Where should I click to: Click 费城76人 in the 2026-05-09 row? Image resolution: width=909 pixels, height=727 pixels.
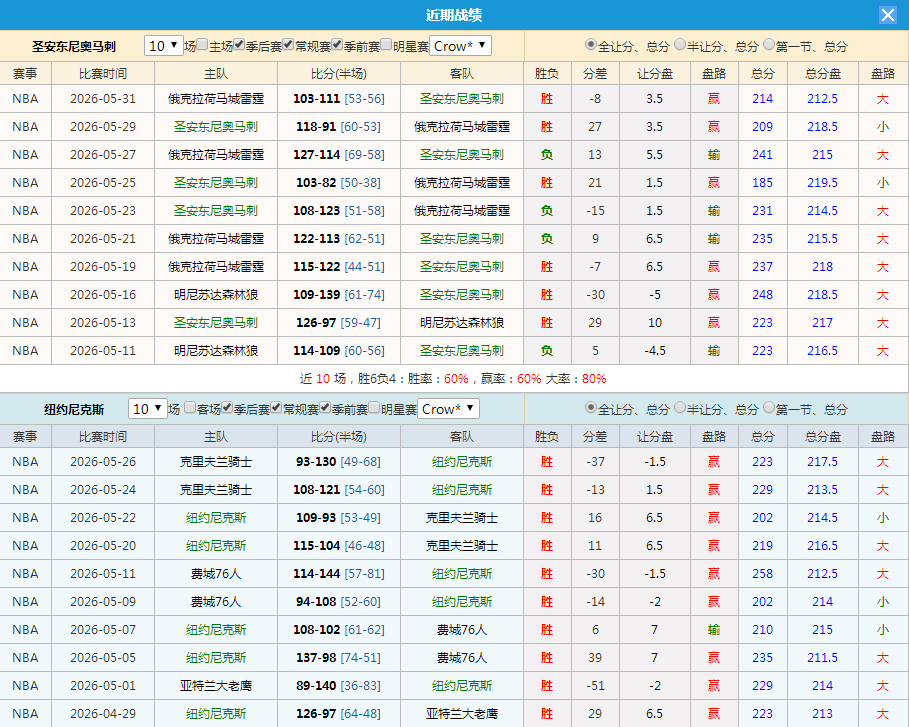[x=216, y=601]
